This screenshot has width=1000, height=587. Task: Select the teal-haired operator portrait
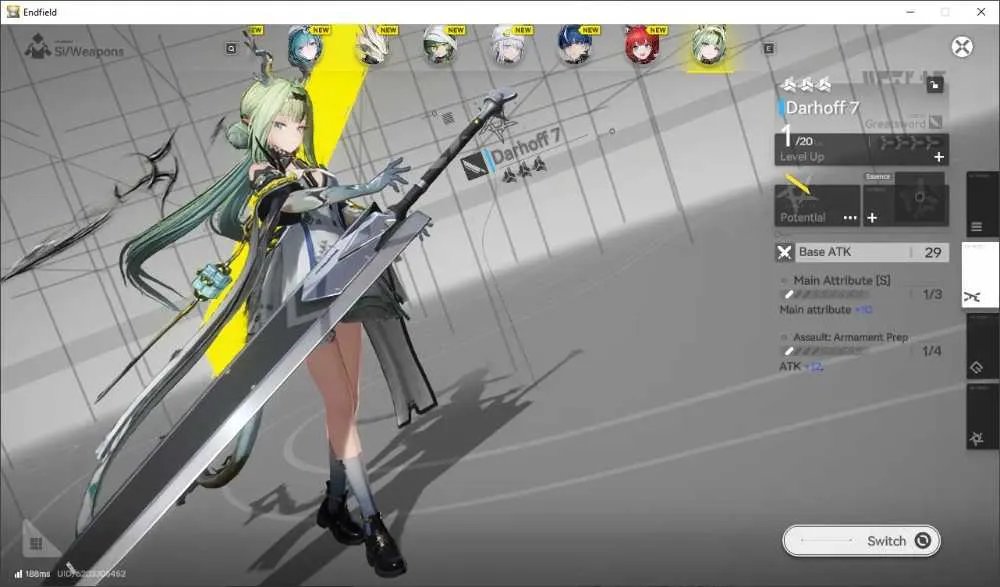tap(304, 46)
